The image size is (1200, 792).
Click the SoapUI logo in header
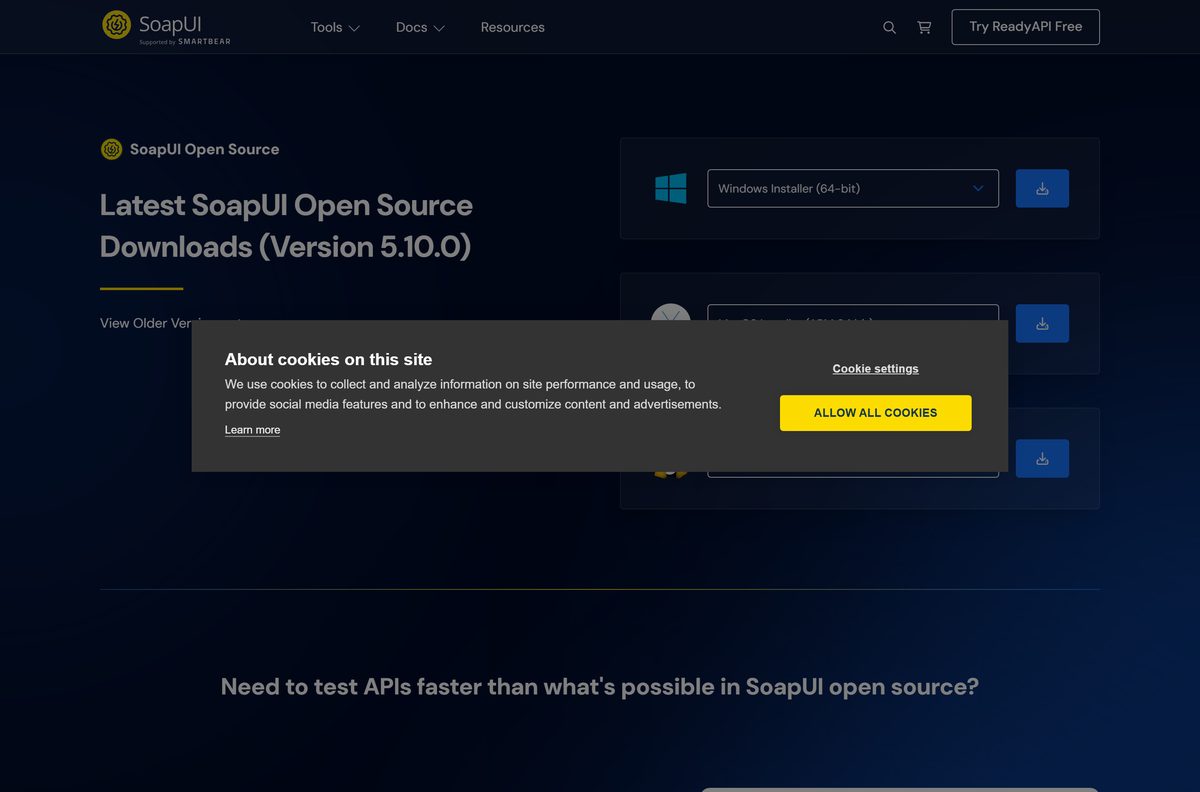tap(166, 27)
